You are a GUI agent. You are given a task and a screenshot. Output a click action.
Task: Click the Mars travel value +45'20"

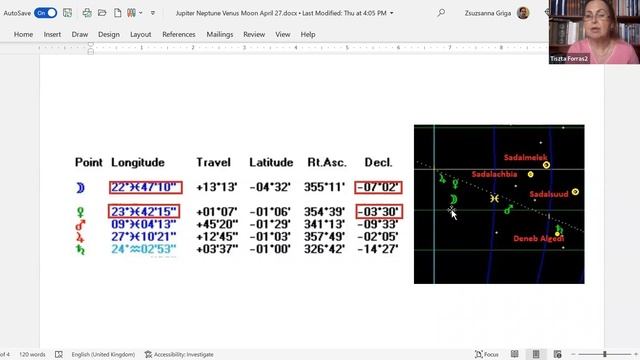pos(217,224)
